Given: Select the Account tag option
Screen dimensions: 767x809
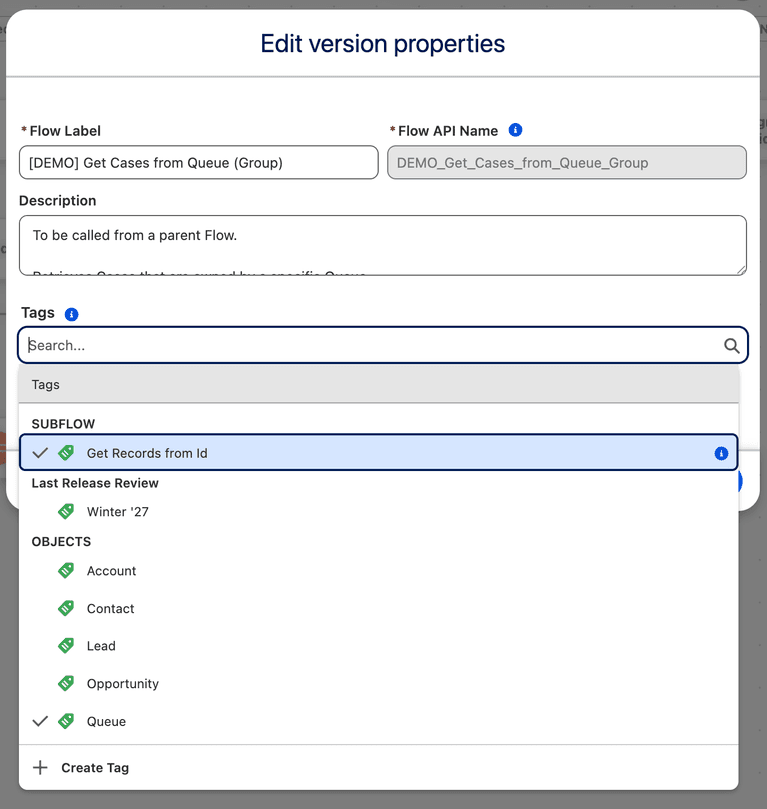Looking at the screenshot, I should [379, 571].
